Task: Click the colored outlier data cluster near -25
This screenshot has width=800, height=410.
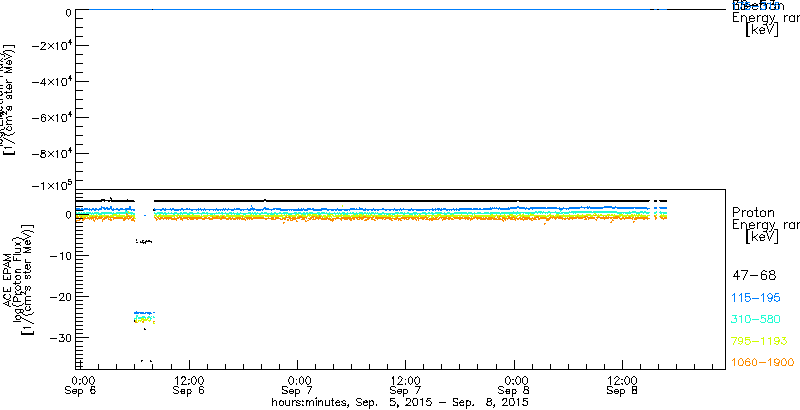Action: point(144,317)
